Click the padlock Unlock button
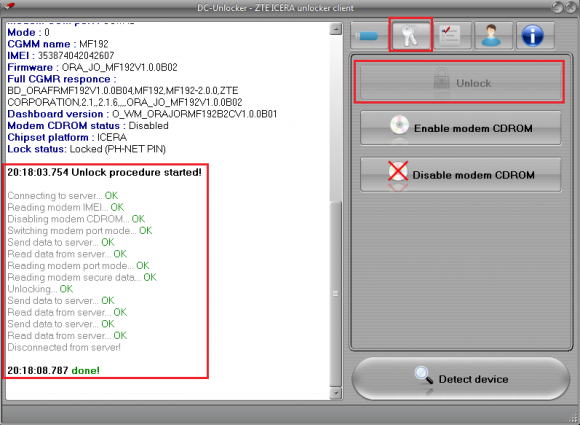 click(x=460, y=82)
